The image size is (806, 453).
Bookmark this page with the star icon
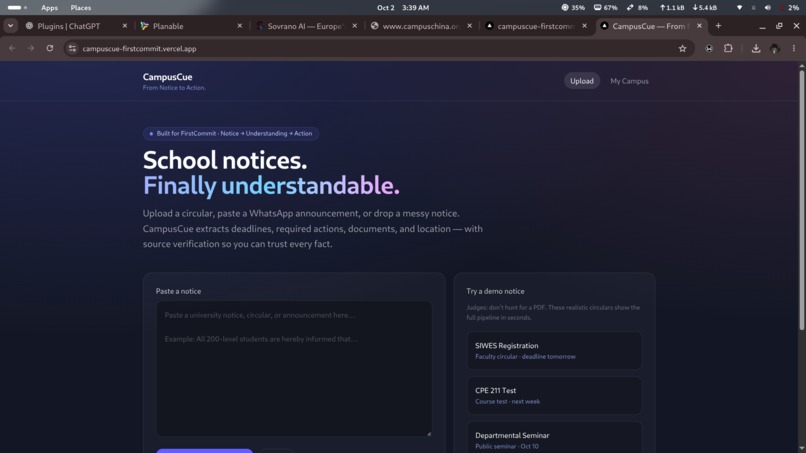coord(682,48)
